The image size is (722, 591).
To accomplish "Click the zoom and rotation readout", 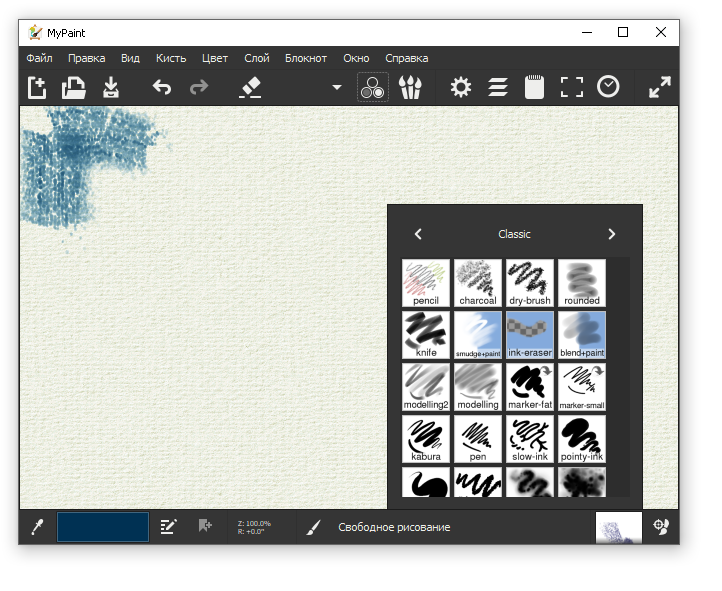I will tap(254, 527).
